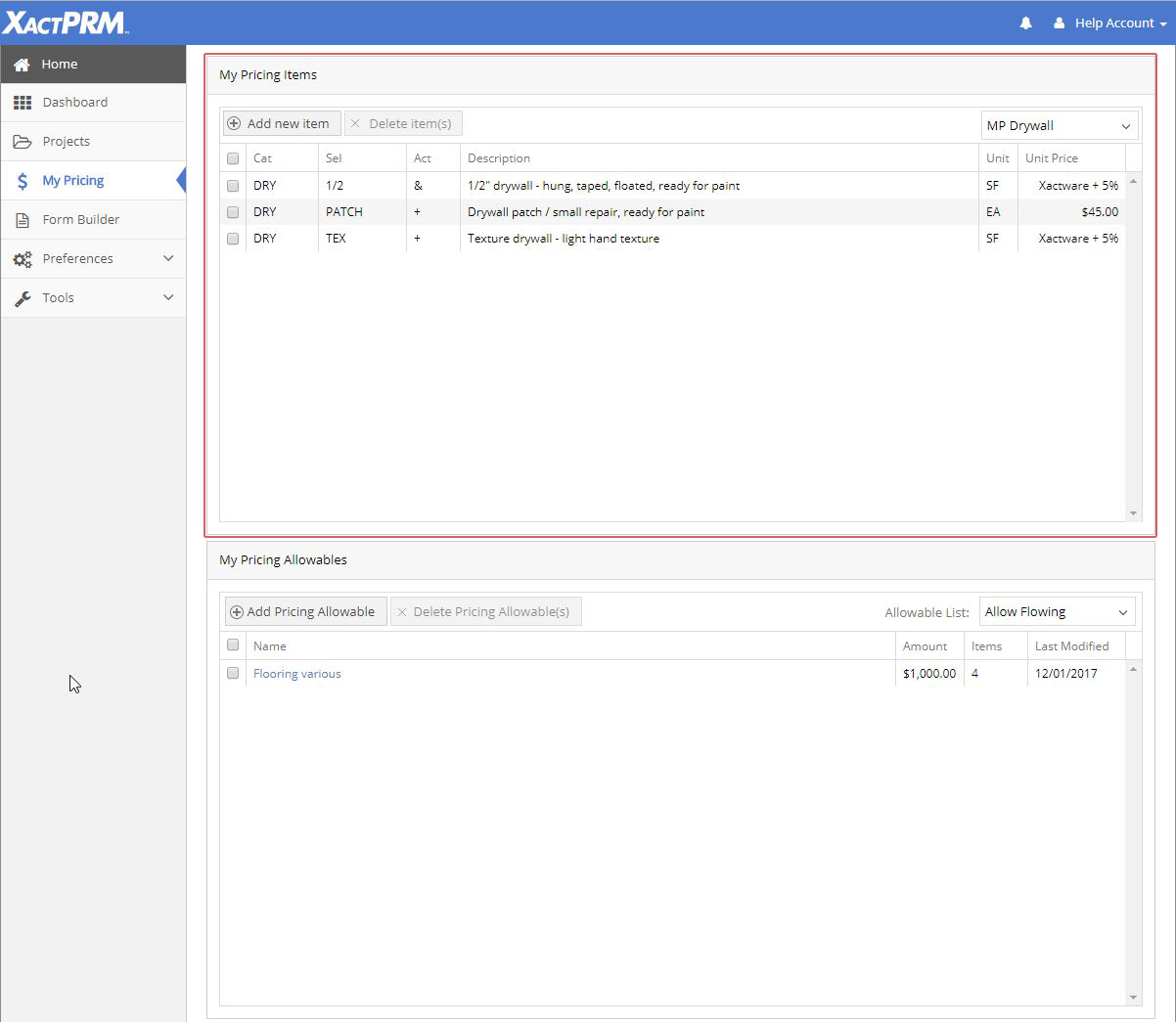The height and width of the screenshot is (1022, 1176).
Task: Expand the Tools sidebar chevron
Action: [168, 297]
